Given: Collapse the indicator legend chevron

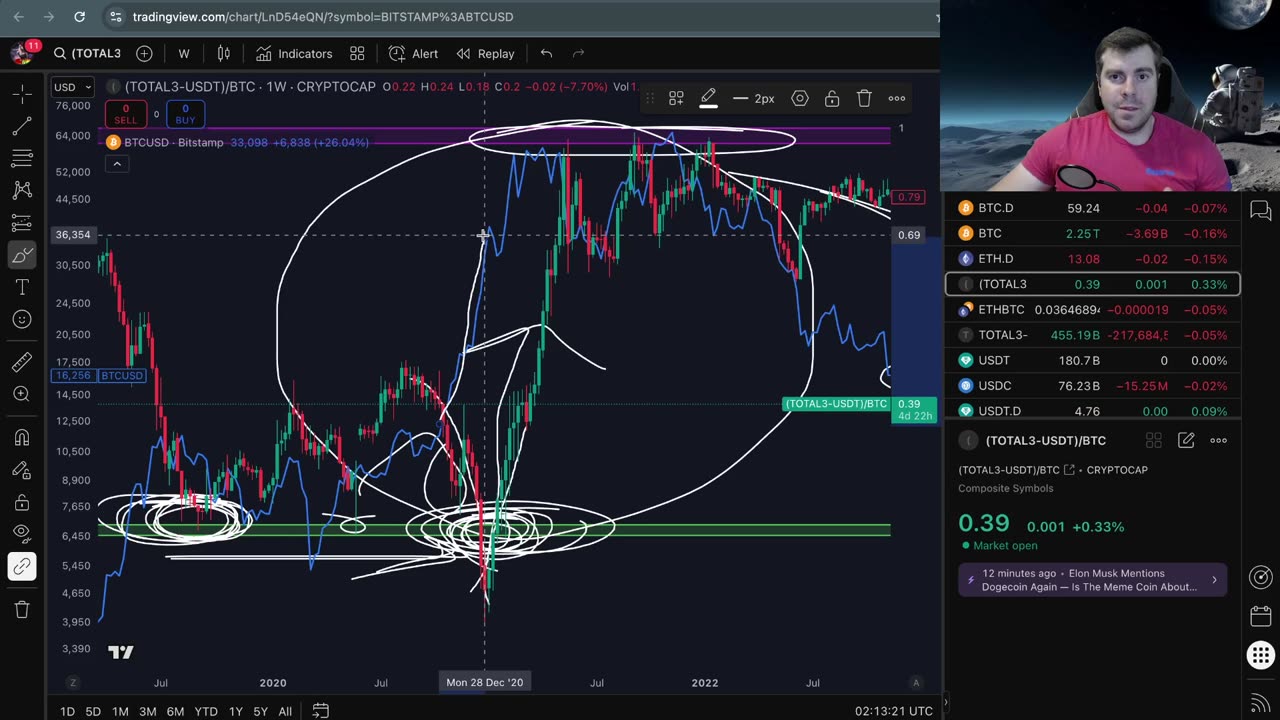Looking at the screenshot, I should (117, 164).
